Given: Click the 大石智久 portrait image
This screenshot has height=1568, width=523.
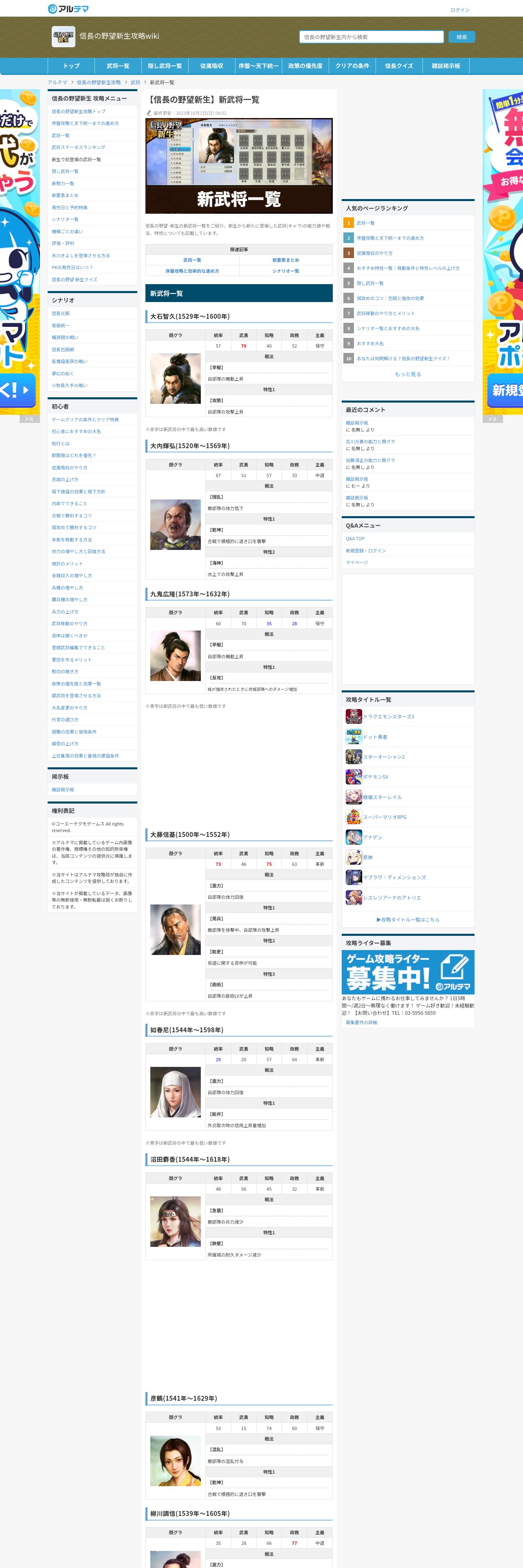Looking at the screenshot, I should pyautogui.click(x=175, y=379).
